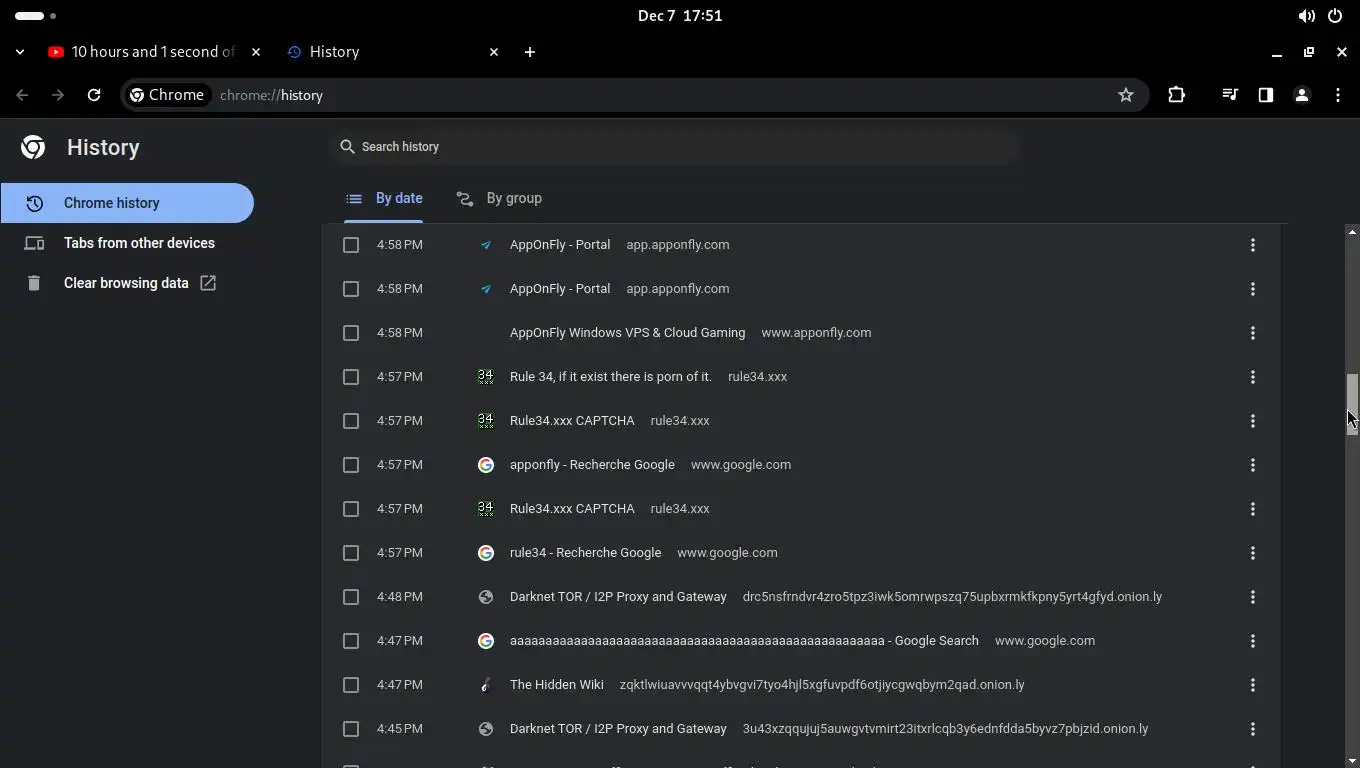Image resolution: width=1360 pixels, height=768 pixels.
Task: Bookmark this page with the star icon
Action: 1126,95
